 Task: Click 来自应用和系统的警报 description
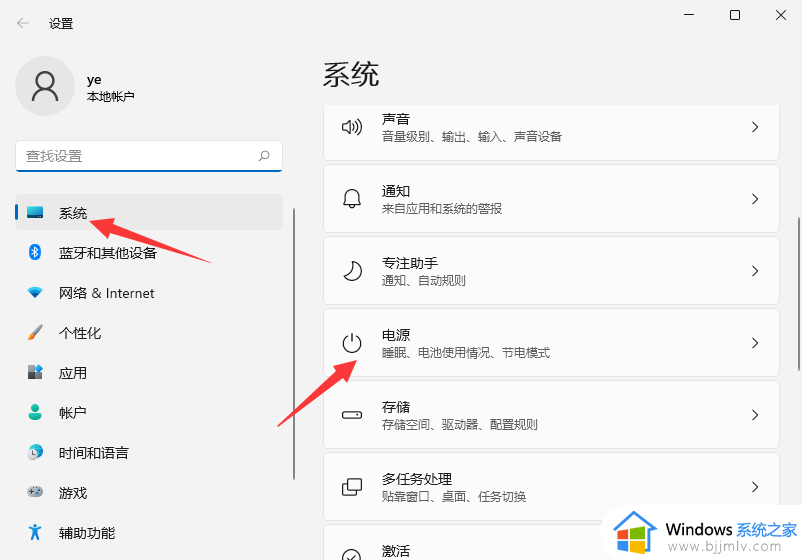442,209
